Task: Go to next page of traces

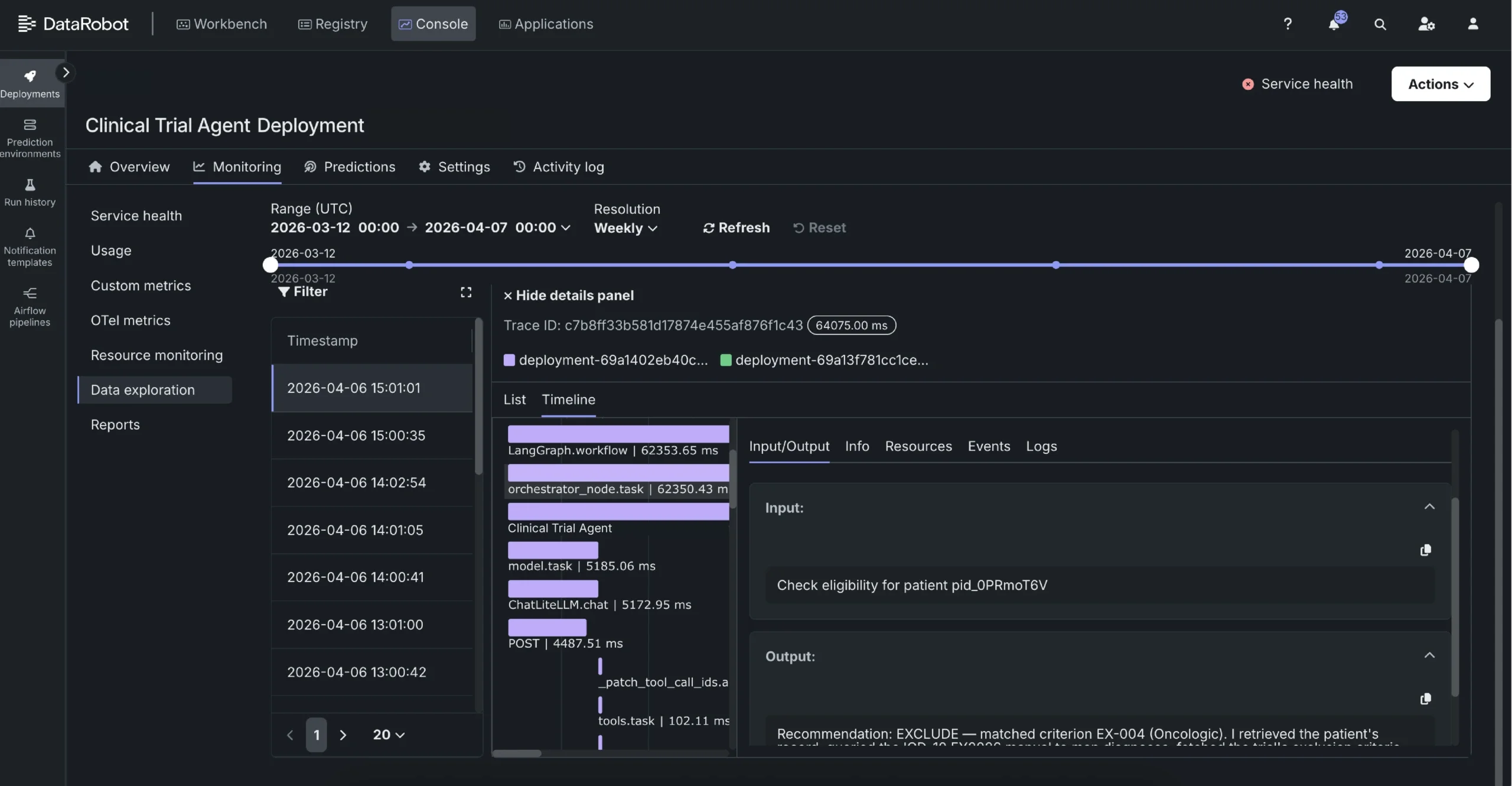Action: (343, 735)
